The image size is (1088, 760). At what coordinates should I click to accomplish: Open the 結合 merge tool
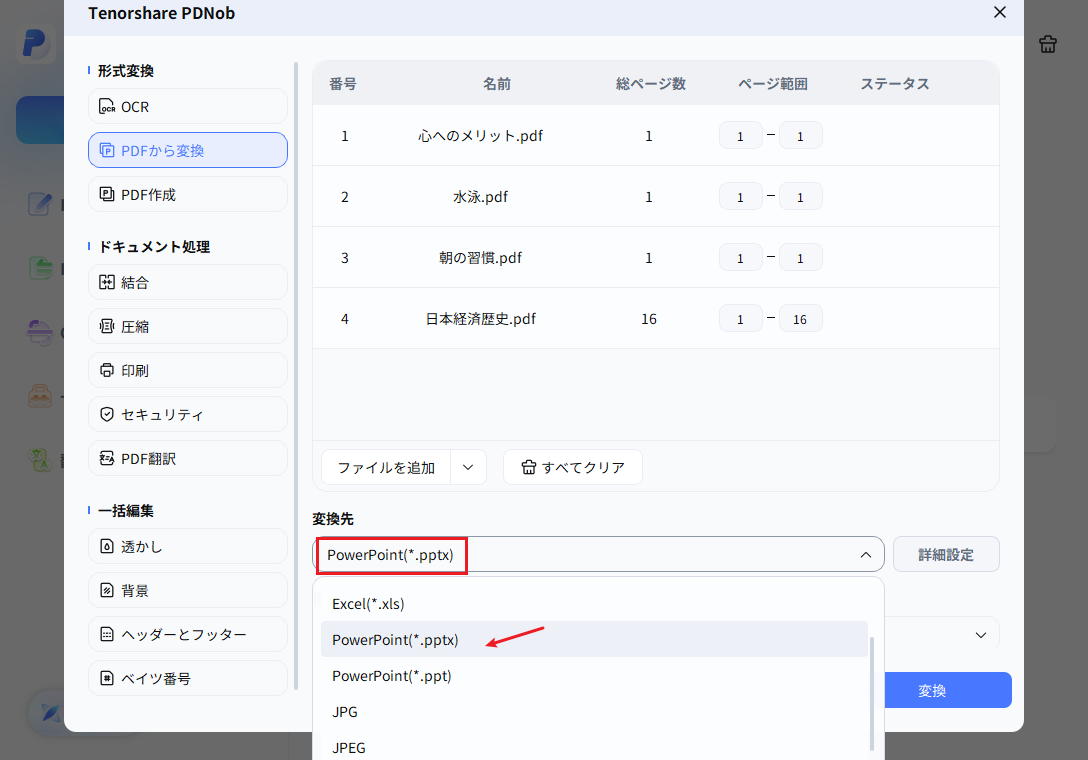click(187, 282)
